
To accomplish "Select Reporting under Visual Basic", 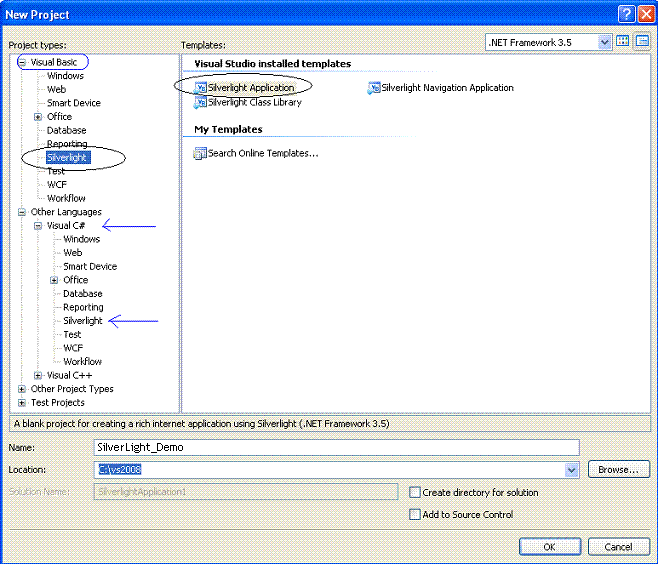I will pyautogui.click(x=67, y=144).
